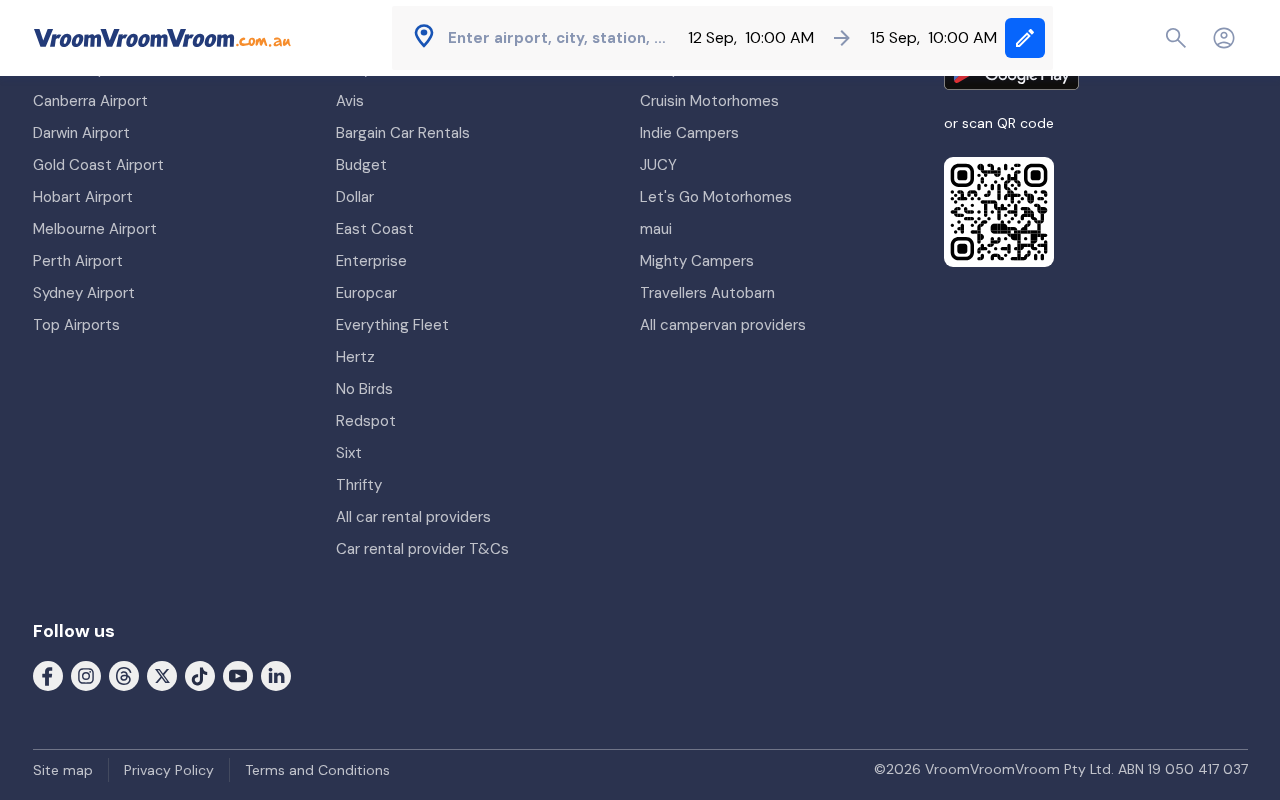Open the Mighty Campers link
The height and width of the screenshot is (800, 1280).
(x=697, y=261)
